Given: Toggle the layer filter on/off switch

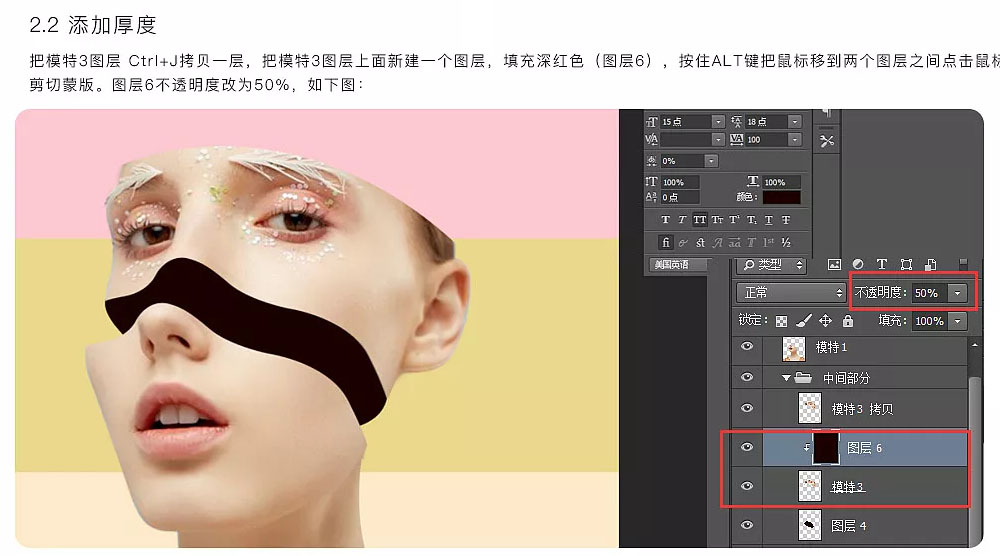Looking at the screenshot, I should click(x=963, y=263).
